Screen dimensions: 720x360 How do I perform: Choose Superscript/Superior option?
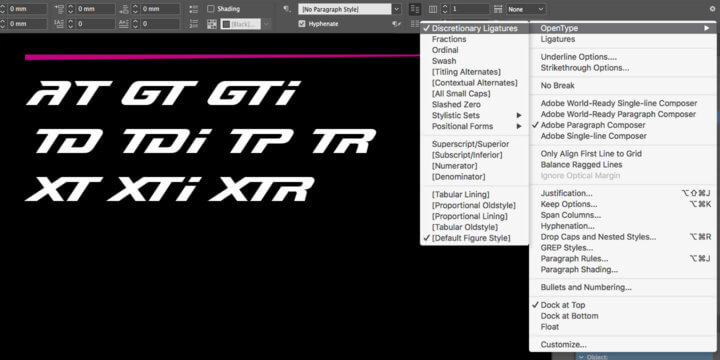(x=474, y=144)
